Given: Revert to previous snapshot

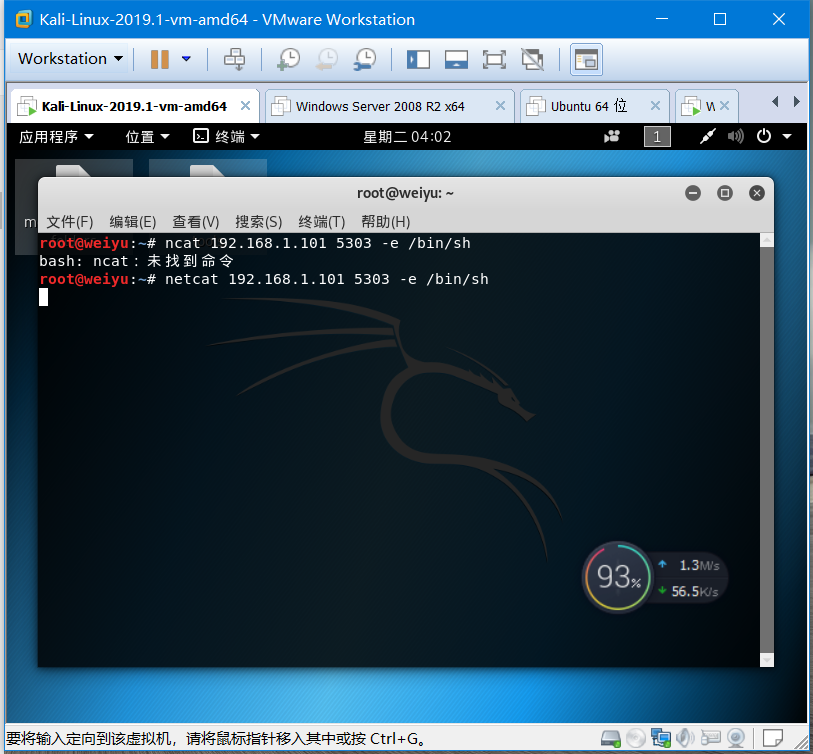Looking at the screenshot, I should (x=327, y=59).
